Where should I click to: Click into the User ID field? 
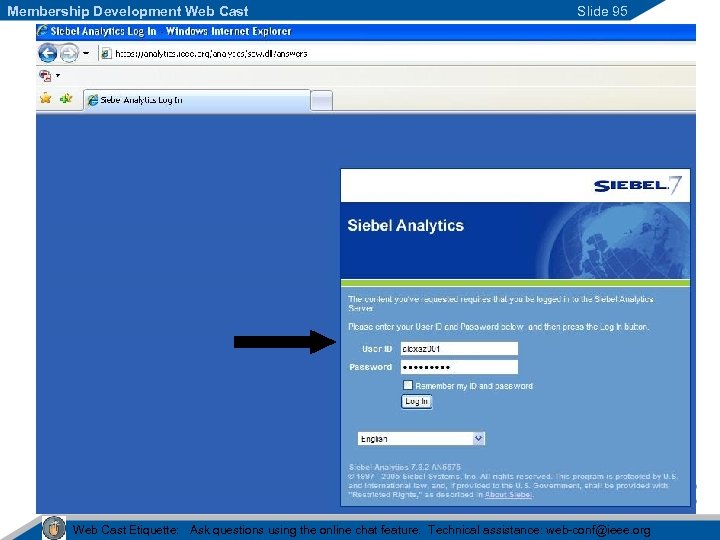[459, 349]
